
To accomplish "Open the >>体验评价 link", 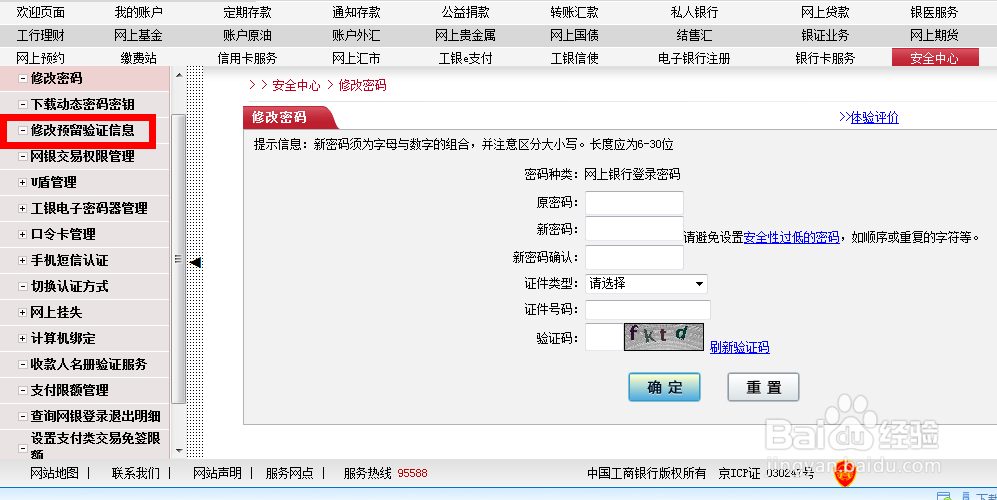I will (x=869, y=117).
